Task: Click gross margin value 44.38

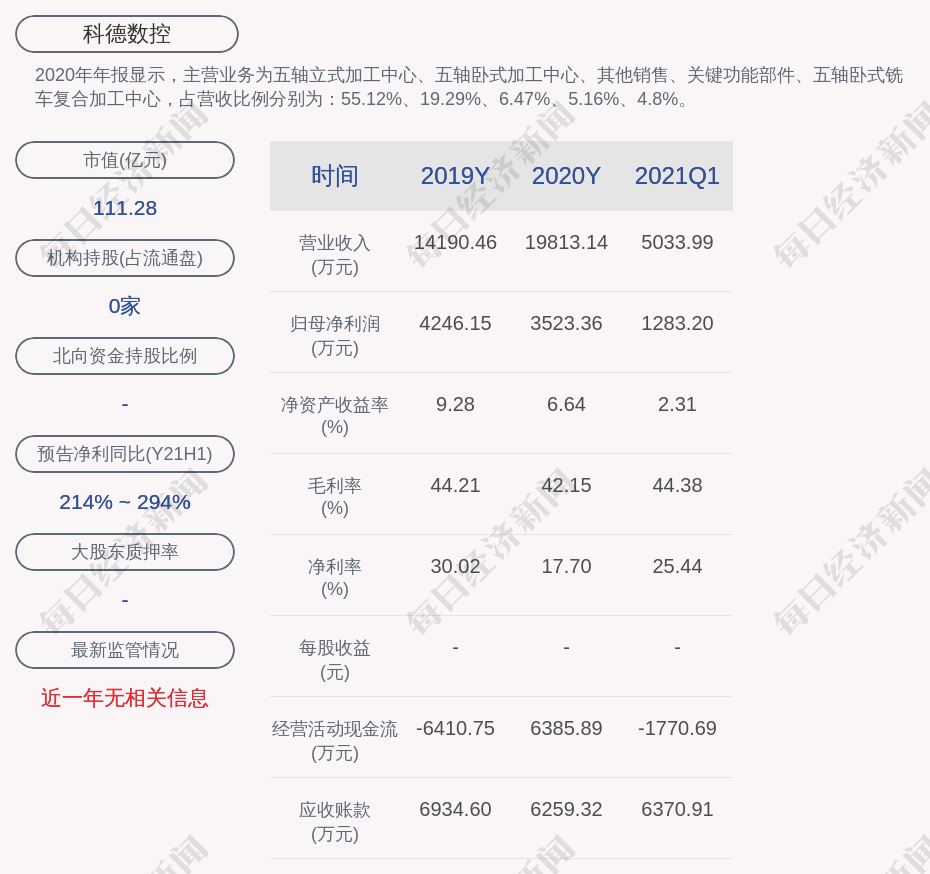Action: point(677,485)
